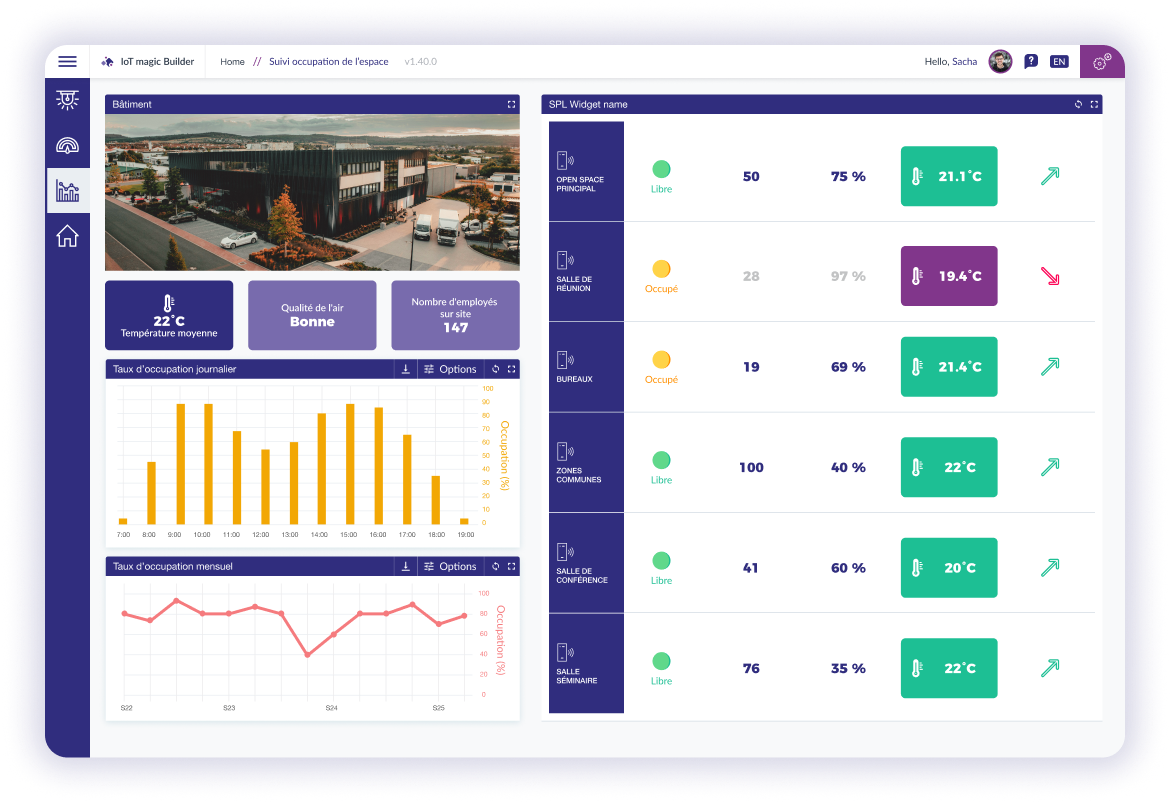
Task: Open the EN language selector
Action: tap(1059, 62)
